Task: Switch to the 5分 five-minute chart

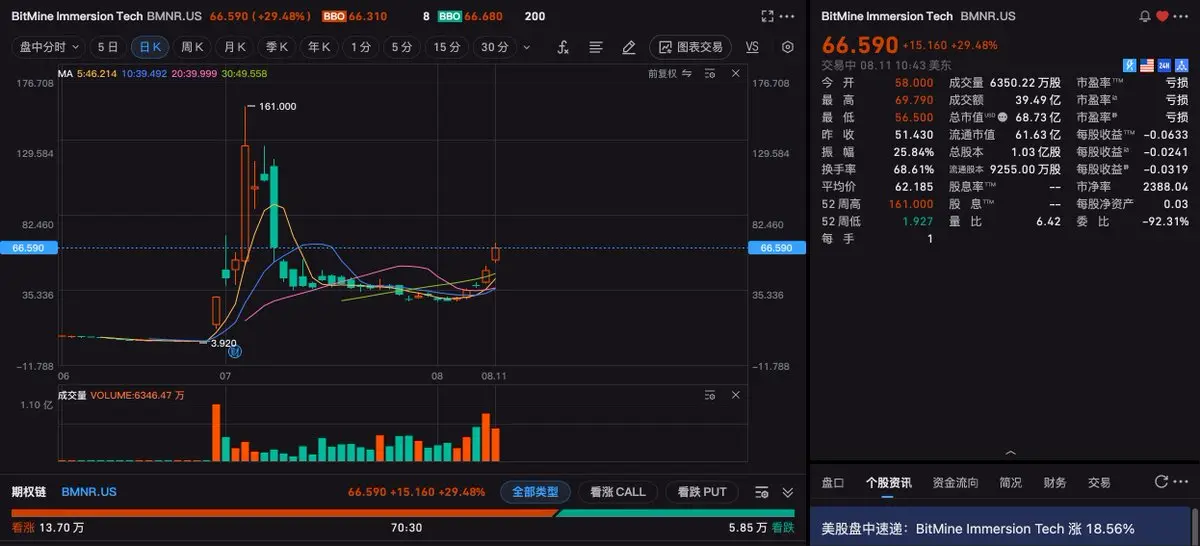Action: (x=402, y=47)
